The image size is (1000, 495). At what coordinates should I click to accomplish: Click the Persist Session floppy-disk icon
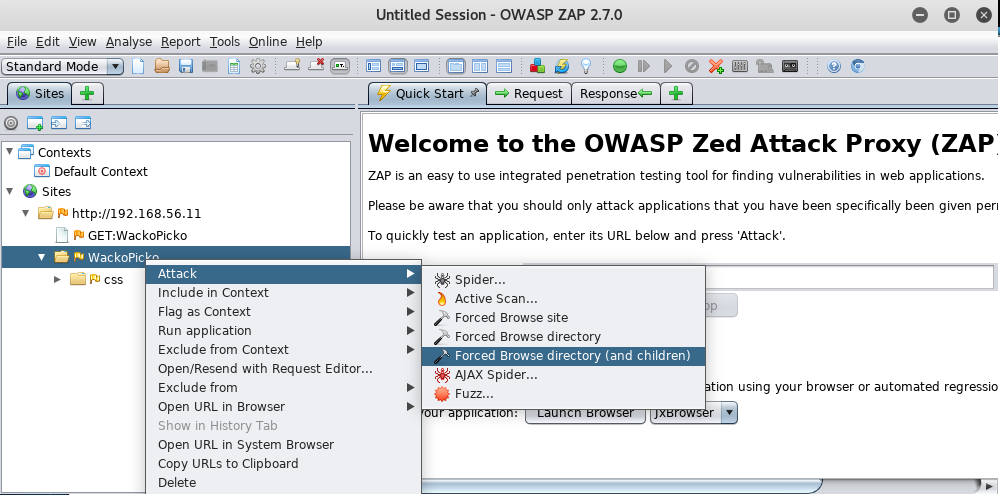(186, 66)
